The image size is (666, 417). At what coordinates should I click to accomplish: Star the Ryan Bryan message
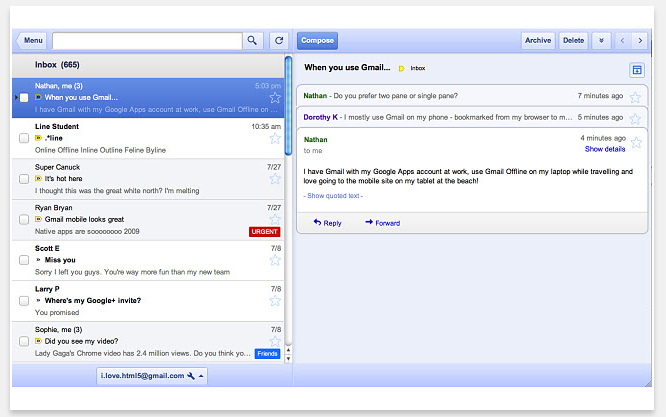(x=275, y=220)
